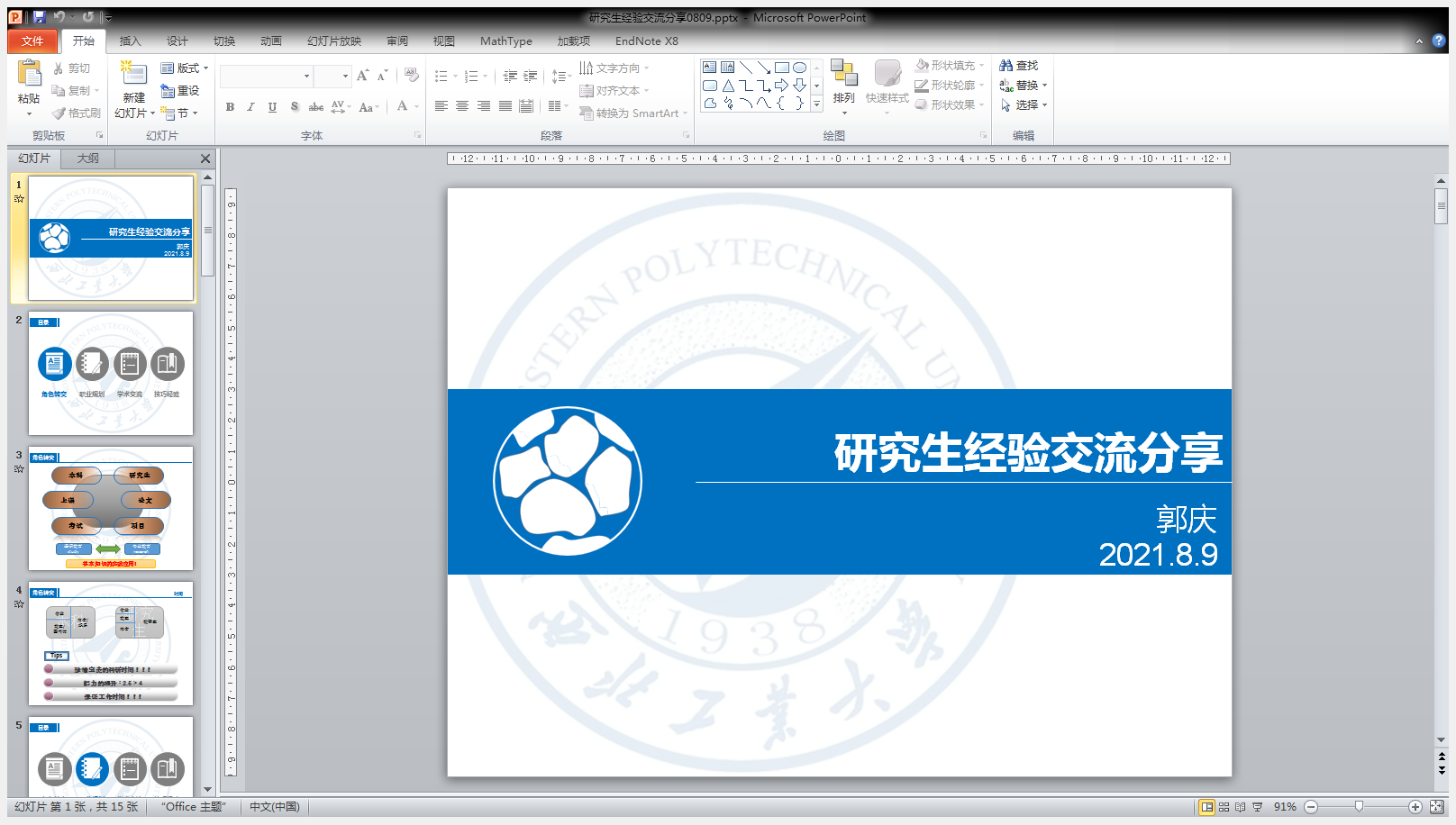The height and width of the screenshot is (825, 1456).
Task: Click the New Slide icon
Action: pos(133,74)
